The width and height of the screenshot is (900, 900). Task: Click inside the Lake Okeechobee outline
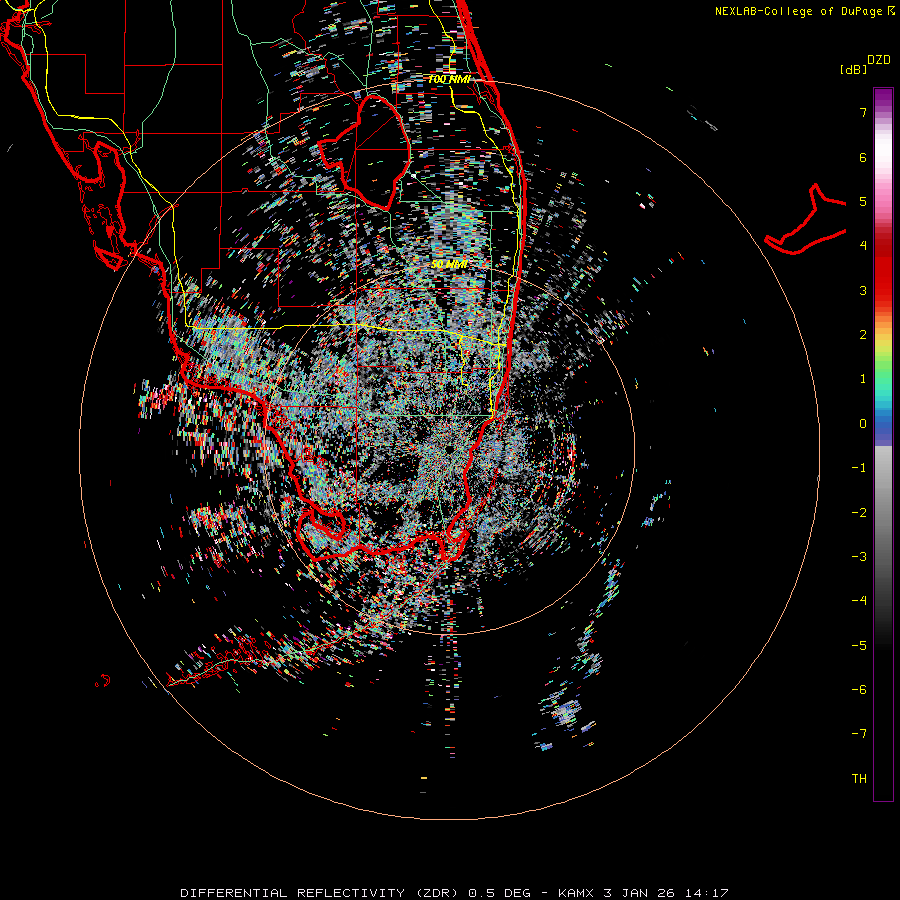point(373,152)
